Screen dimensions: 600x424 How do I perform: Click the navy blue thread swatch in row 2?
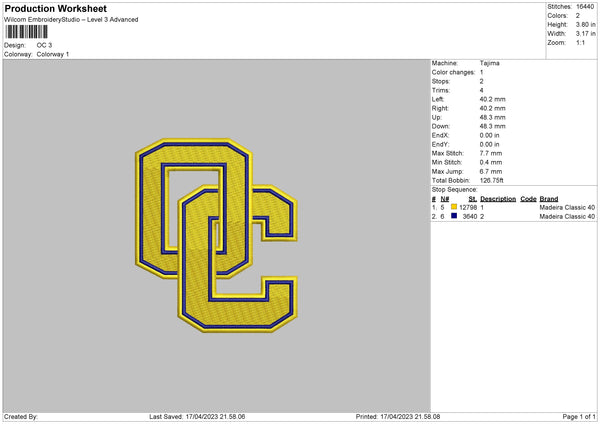coord(454,216)
